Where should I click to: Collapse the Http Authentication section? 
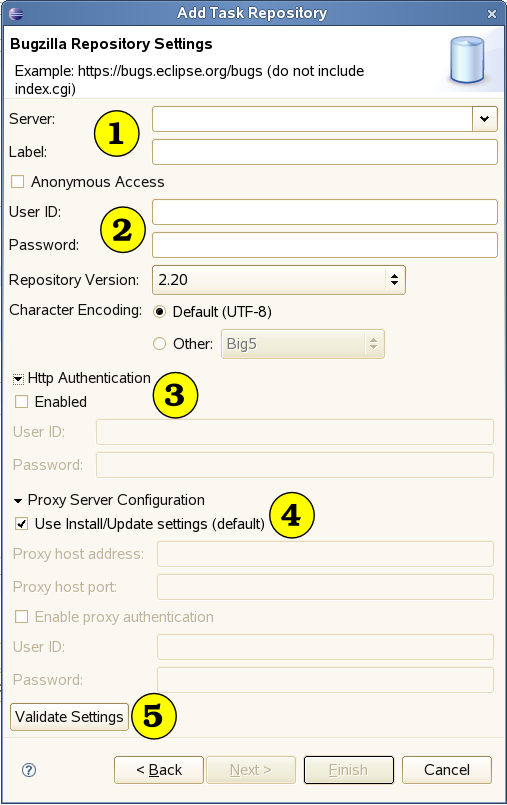point(18,379)
